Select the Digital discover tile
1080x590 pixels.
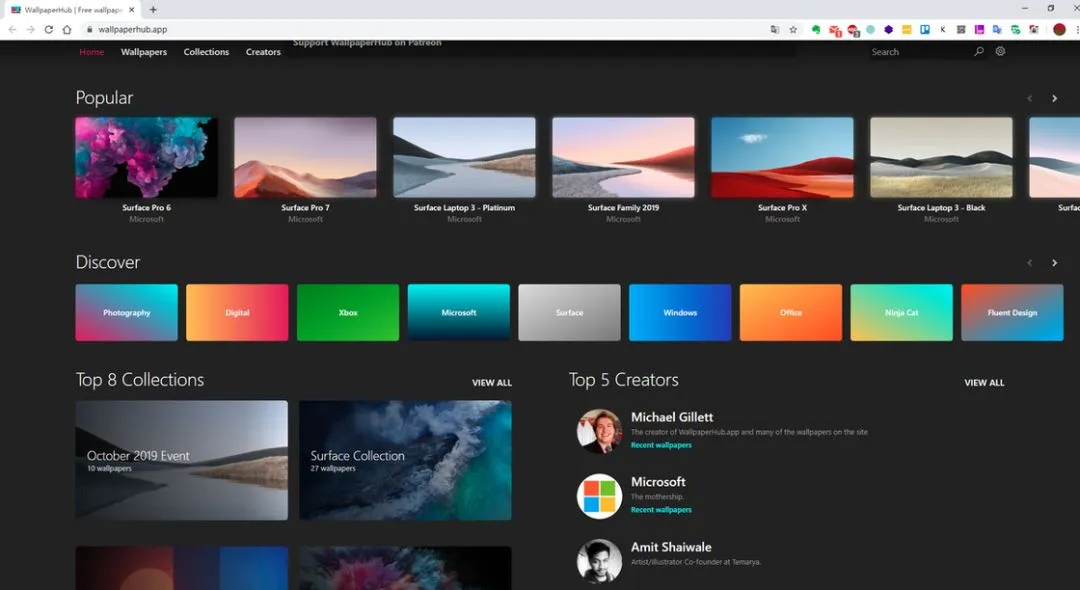237,313
